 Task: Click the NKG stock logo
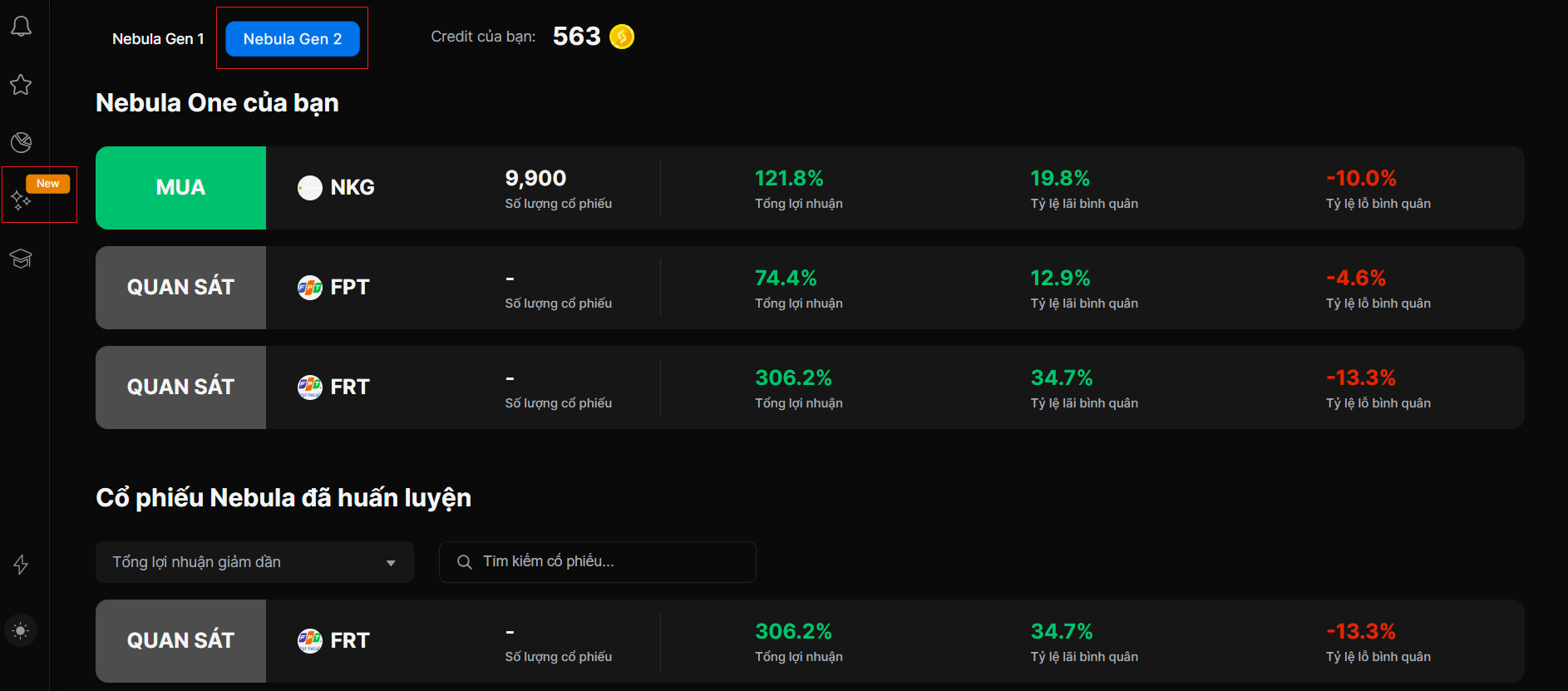[310, 188]
